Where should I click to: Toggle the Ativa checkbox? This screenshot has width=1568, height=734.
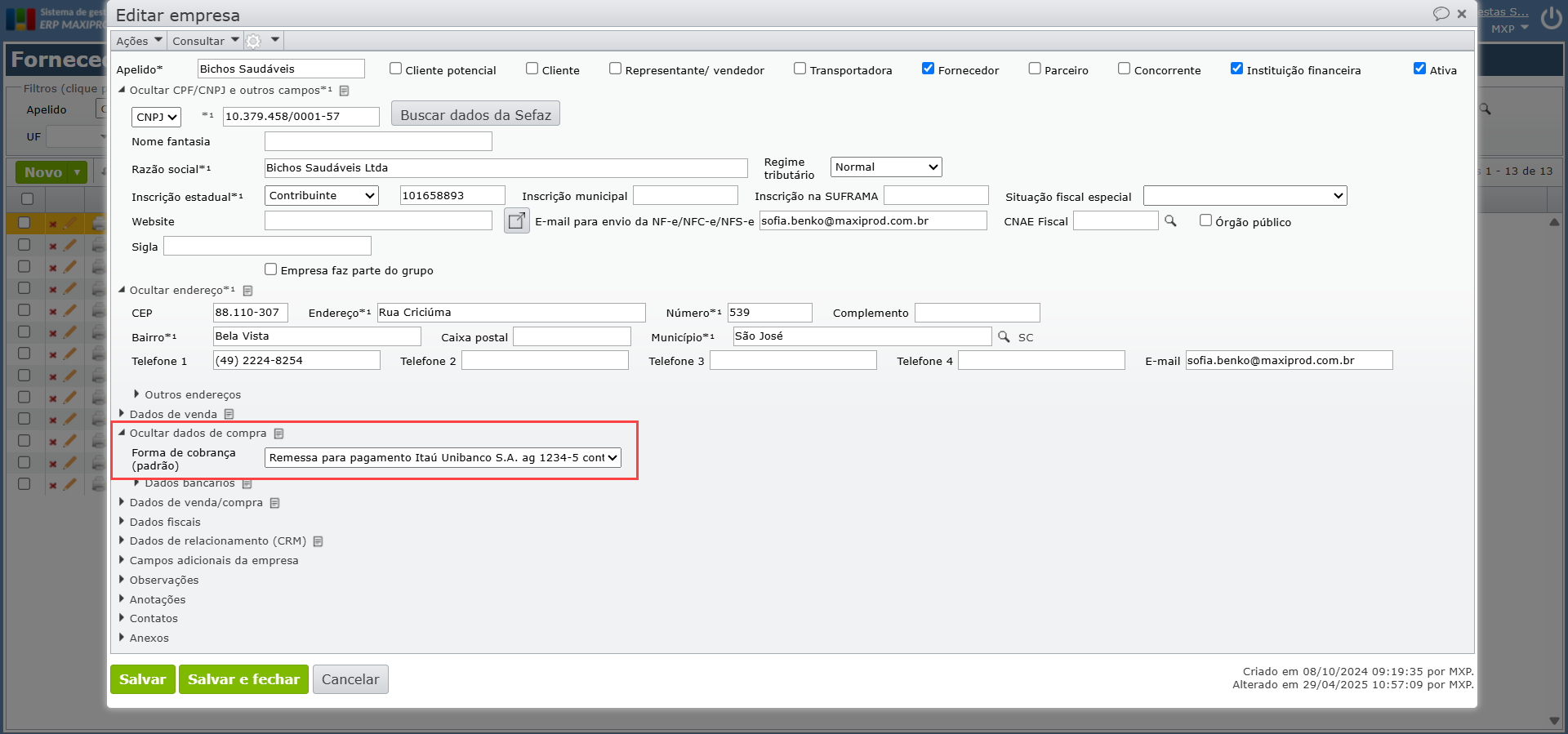pos(1420,69)
